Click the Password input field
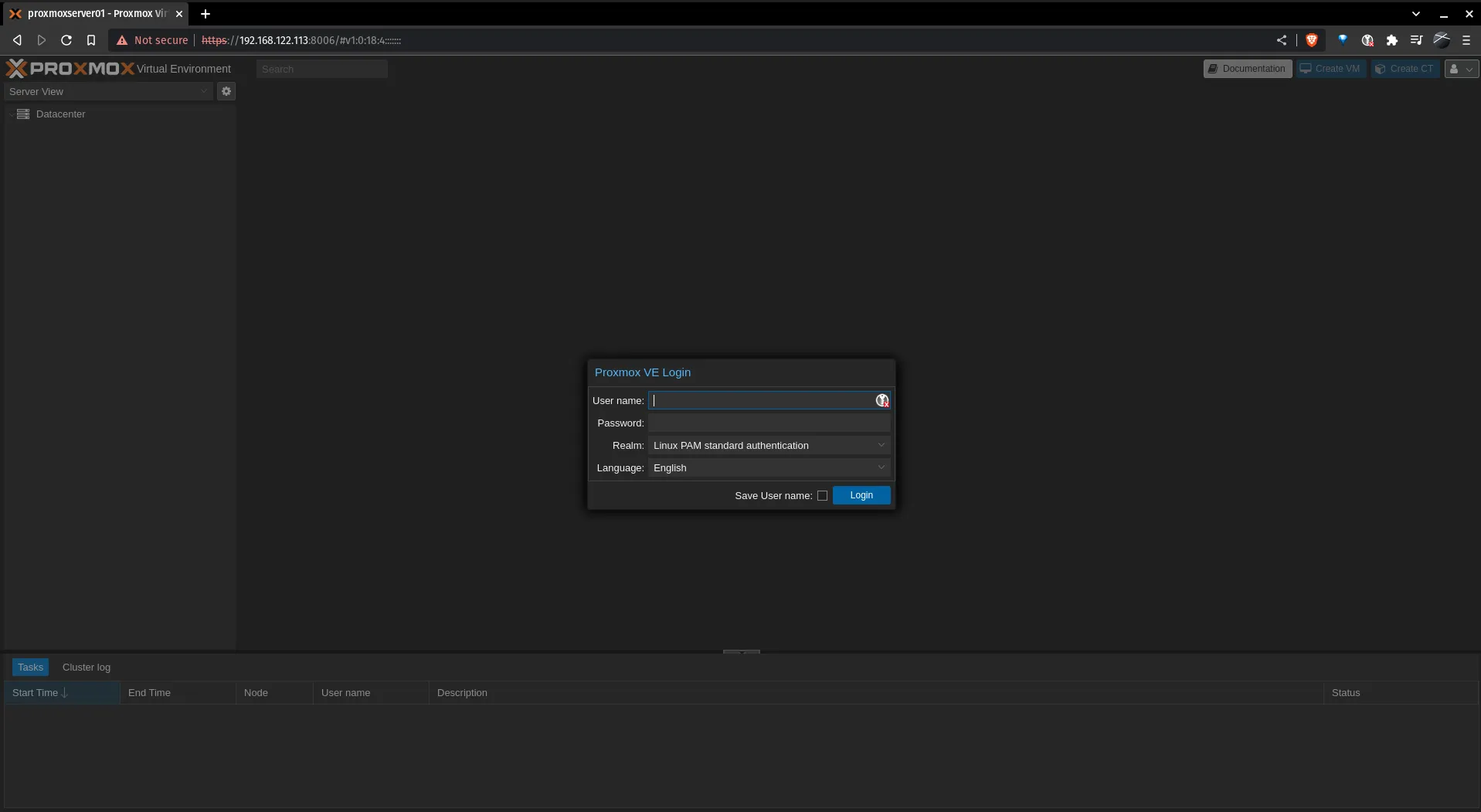Screen dimensions: 1481x812 [x=769, y=423]
